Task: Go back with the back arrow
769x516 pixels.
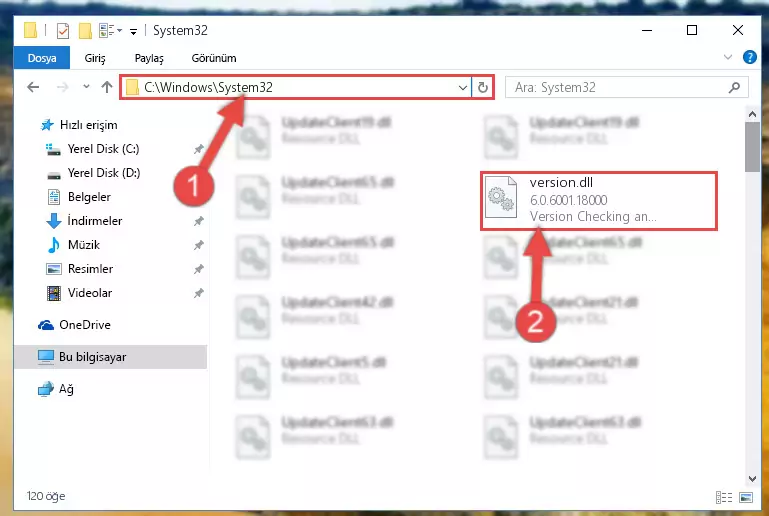Action: (33, 87)
